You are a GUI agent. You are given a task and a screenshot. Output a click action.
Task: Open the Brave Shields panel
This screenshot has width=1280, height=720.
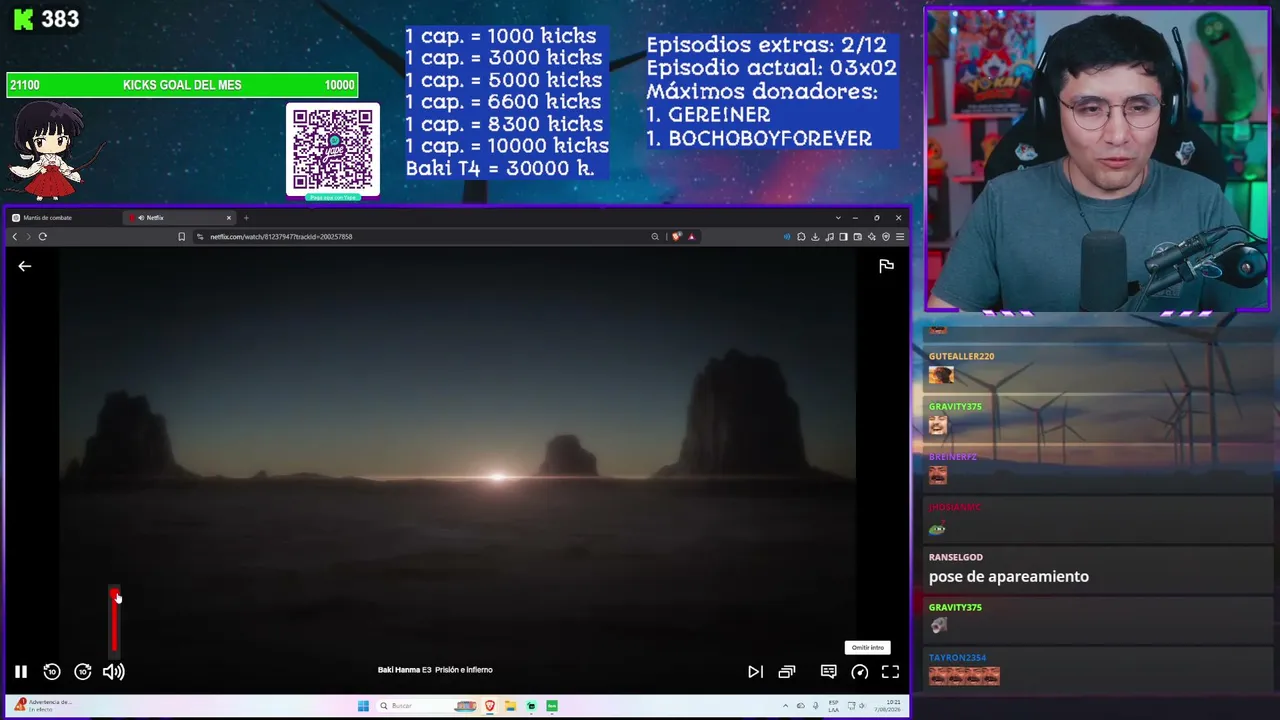(677, 237)
